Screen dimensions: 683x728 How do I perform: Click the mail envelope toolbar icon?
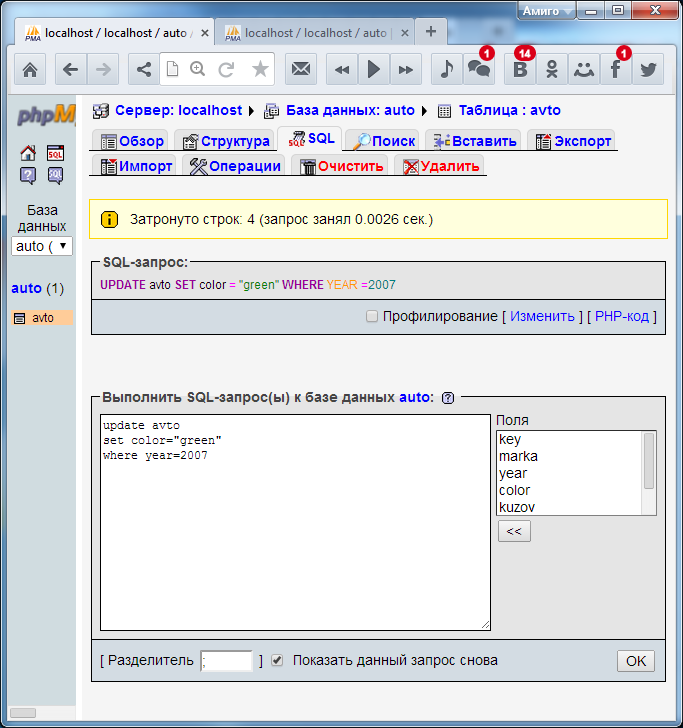coord(299,69)
